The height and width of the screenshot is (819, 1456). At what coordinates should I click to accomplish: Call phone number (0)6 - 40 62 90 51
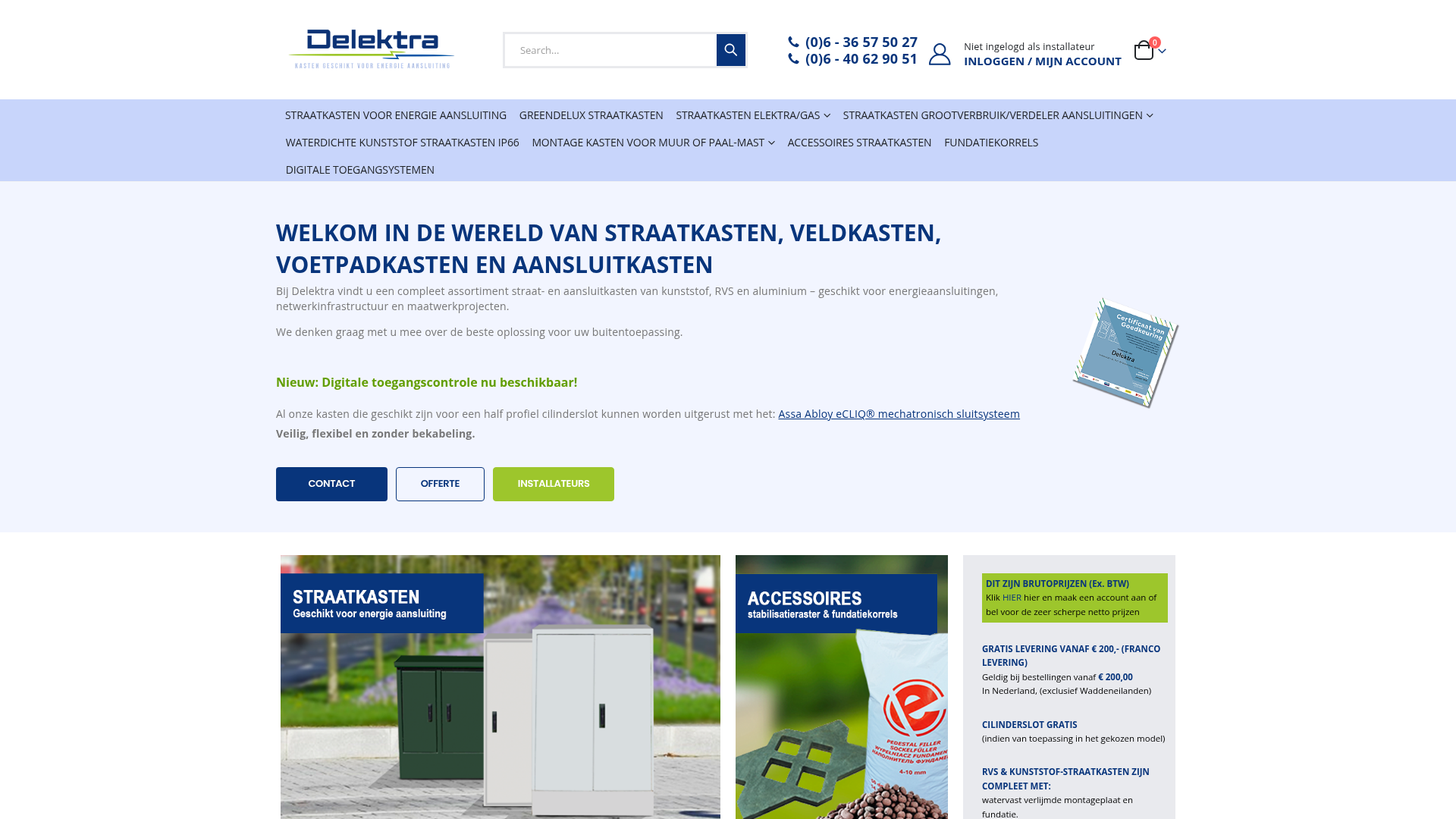[861, 58]
